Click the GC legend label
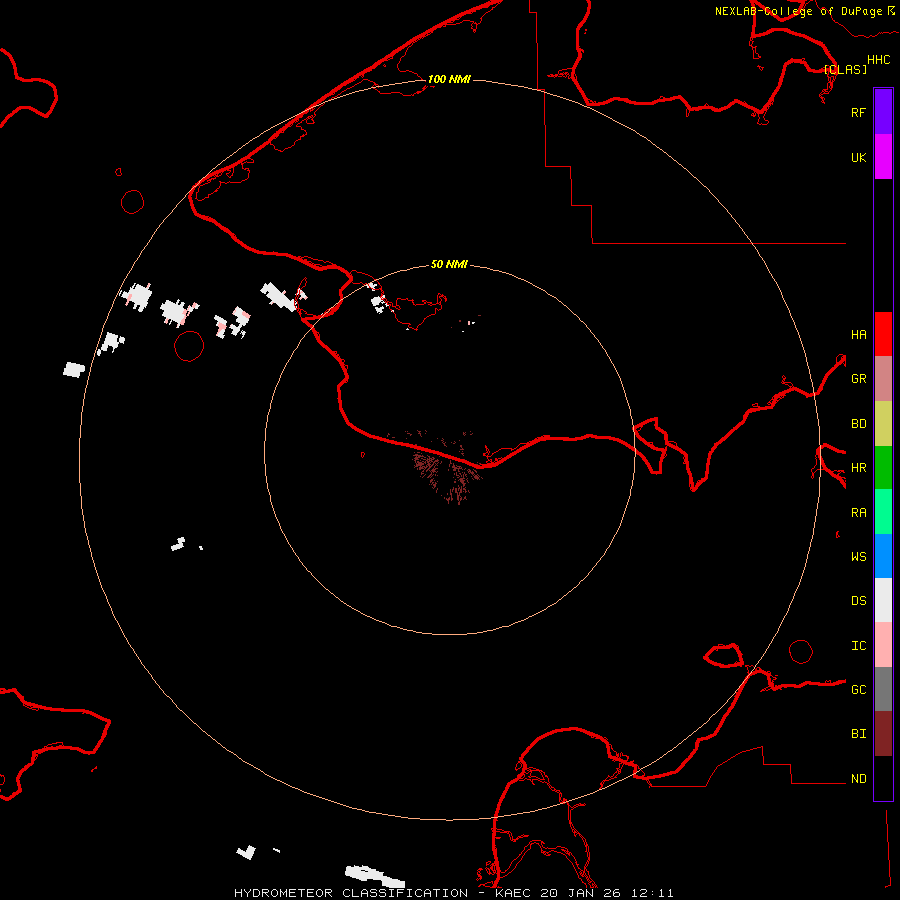Screen dimensions: 900x900 coord(858,689)
